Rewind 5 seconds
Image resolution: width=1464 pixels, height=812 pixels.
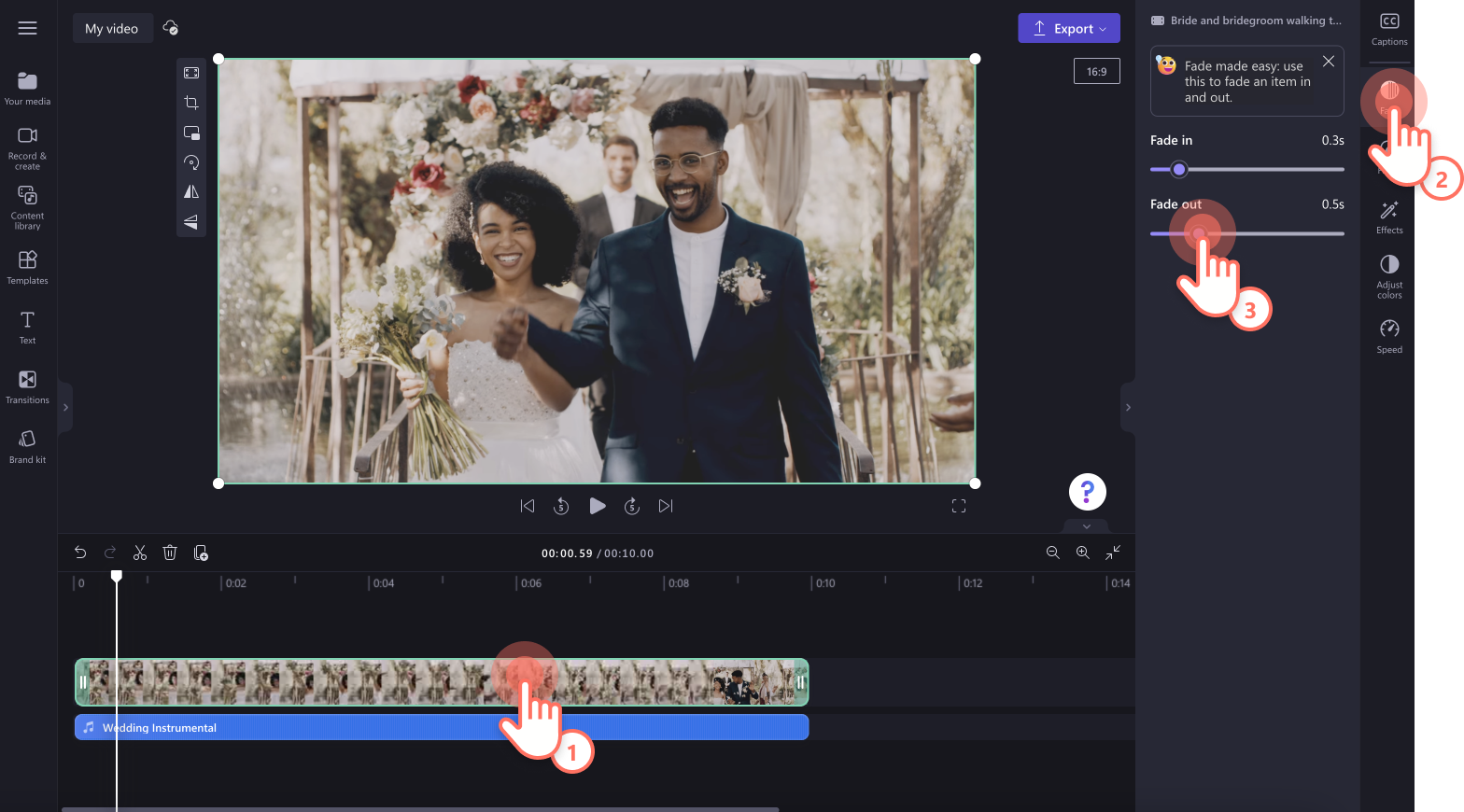561,506
